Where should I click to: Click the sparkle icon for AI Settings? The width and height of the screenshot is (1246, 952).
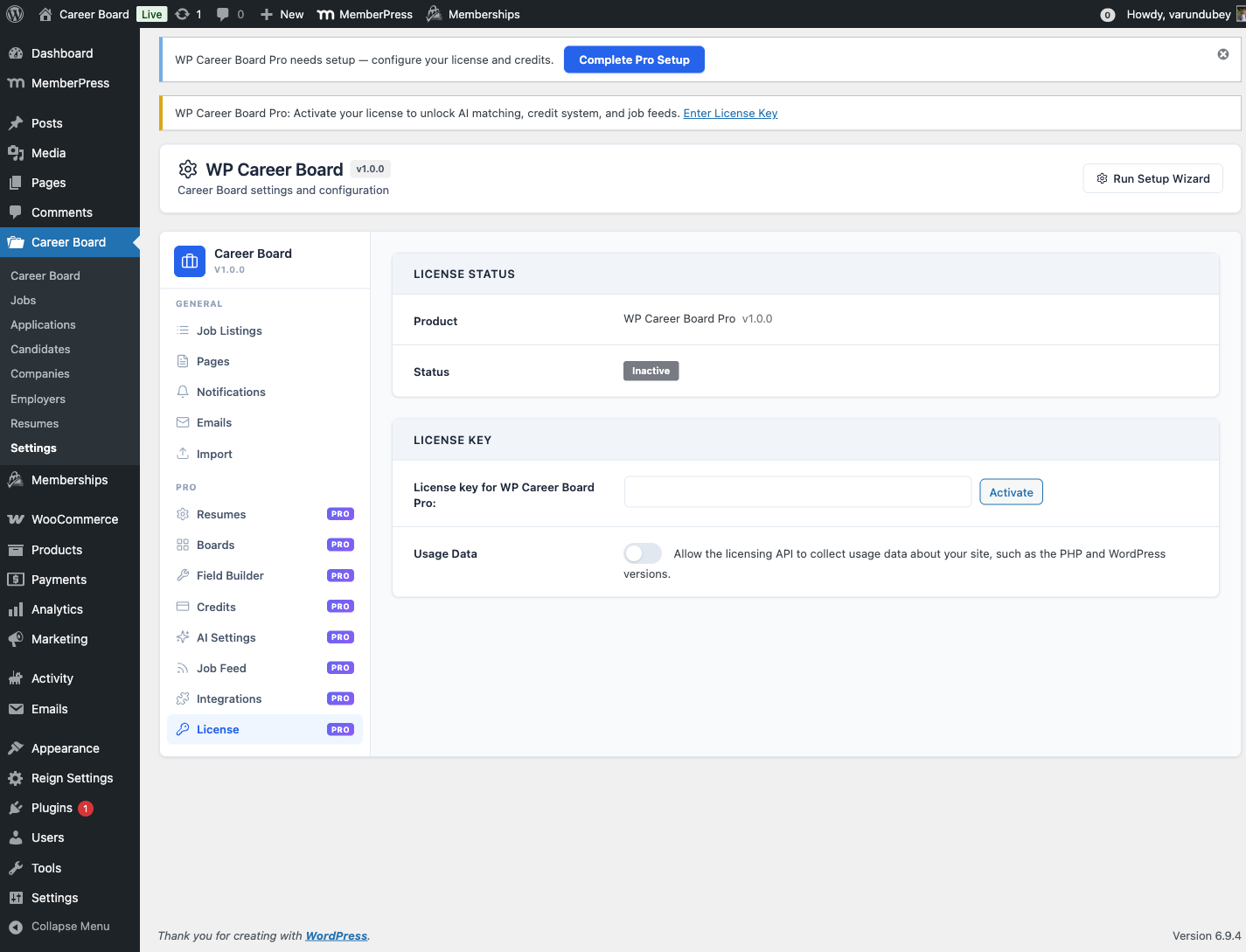click(183, 637)
